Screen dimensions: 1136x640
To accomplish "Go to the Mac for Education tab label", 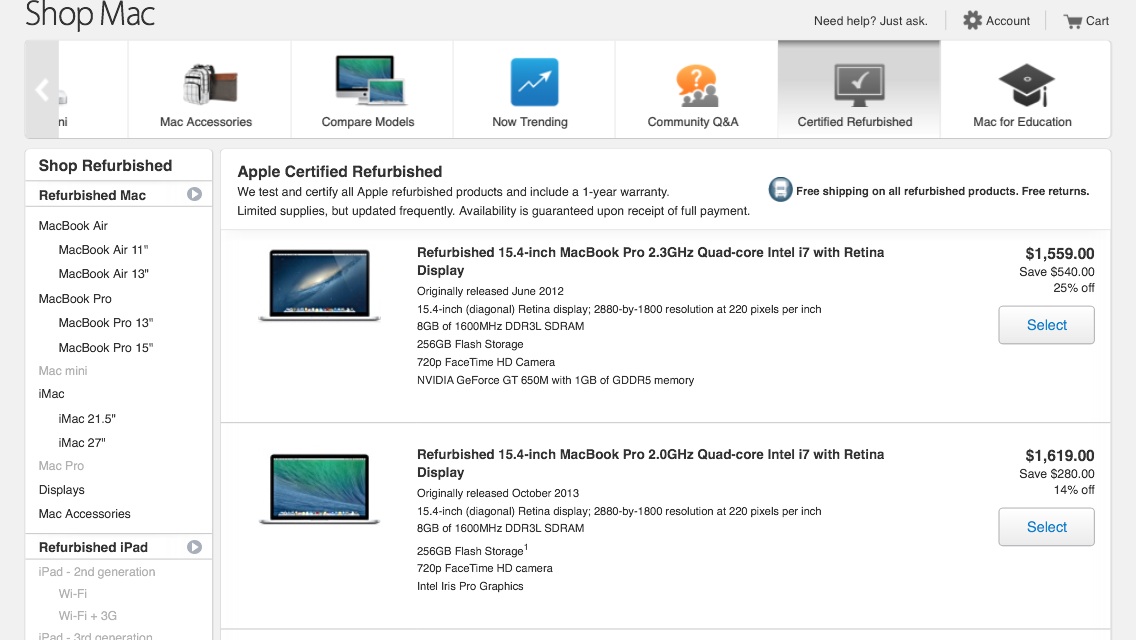I will click(1022, 122).
